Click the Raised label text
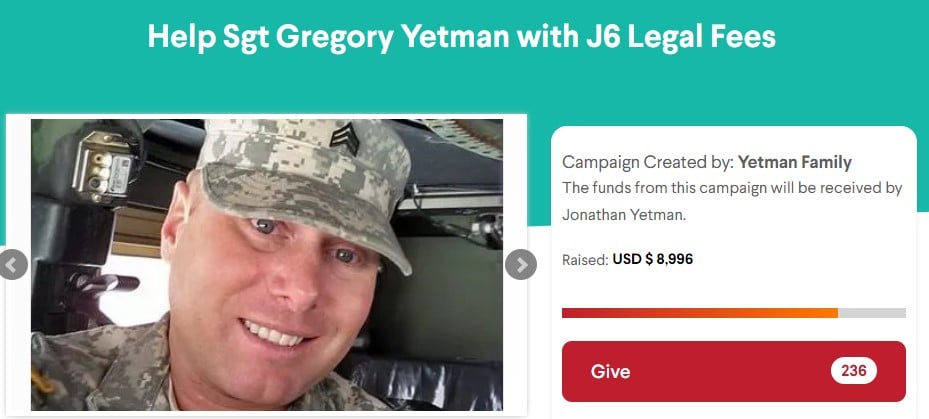This screenshot has height=419, width=929. pos(585,260)
